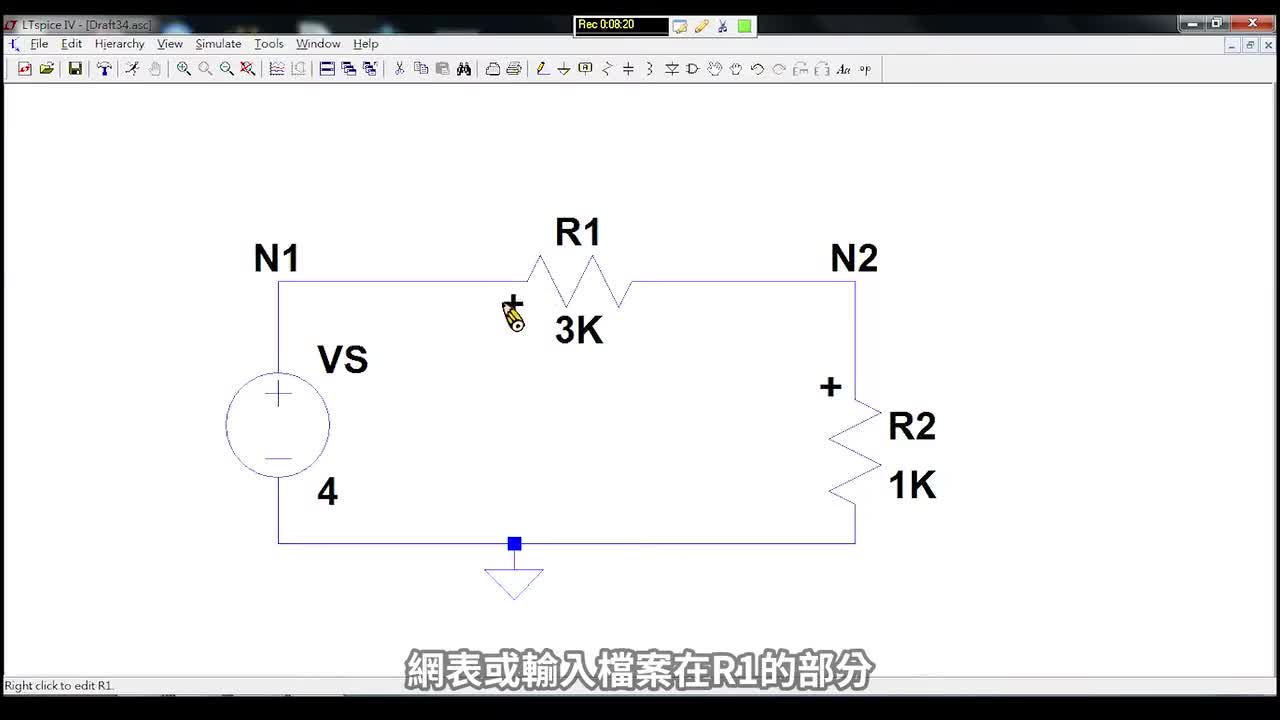Click the New Schematic toolbar icon
The image size is (1280, 720).
[x=25, y=69]
